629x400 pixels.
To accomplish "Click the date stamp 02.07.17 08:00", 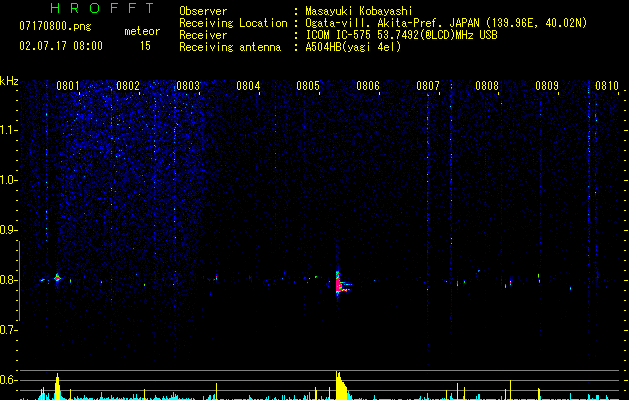I will click(61, 46).
